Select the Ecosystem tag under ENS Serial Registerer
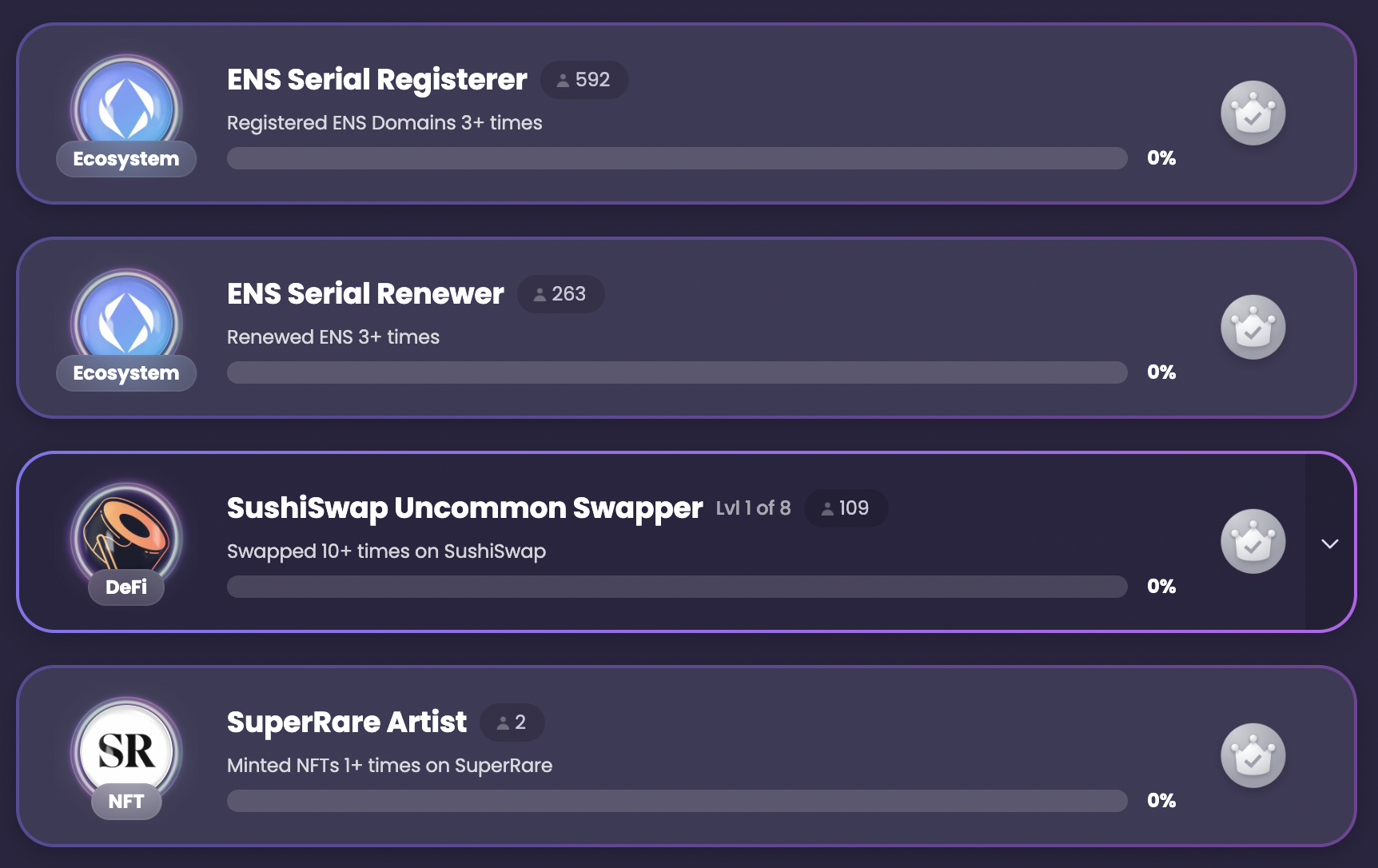1378x868 pixels. 126,159
